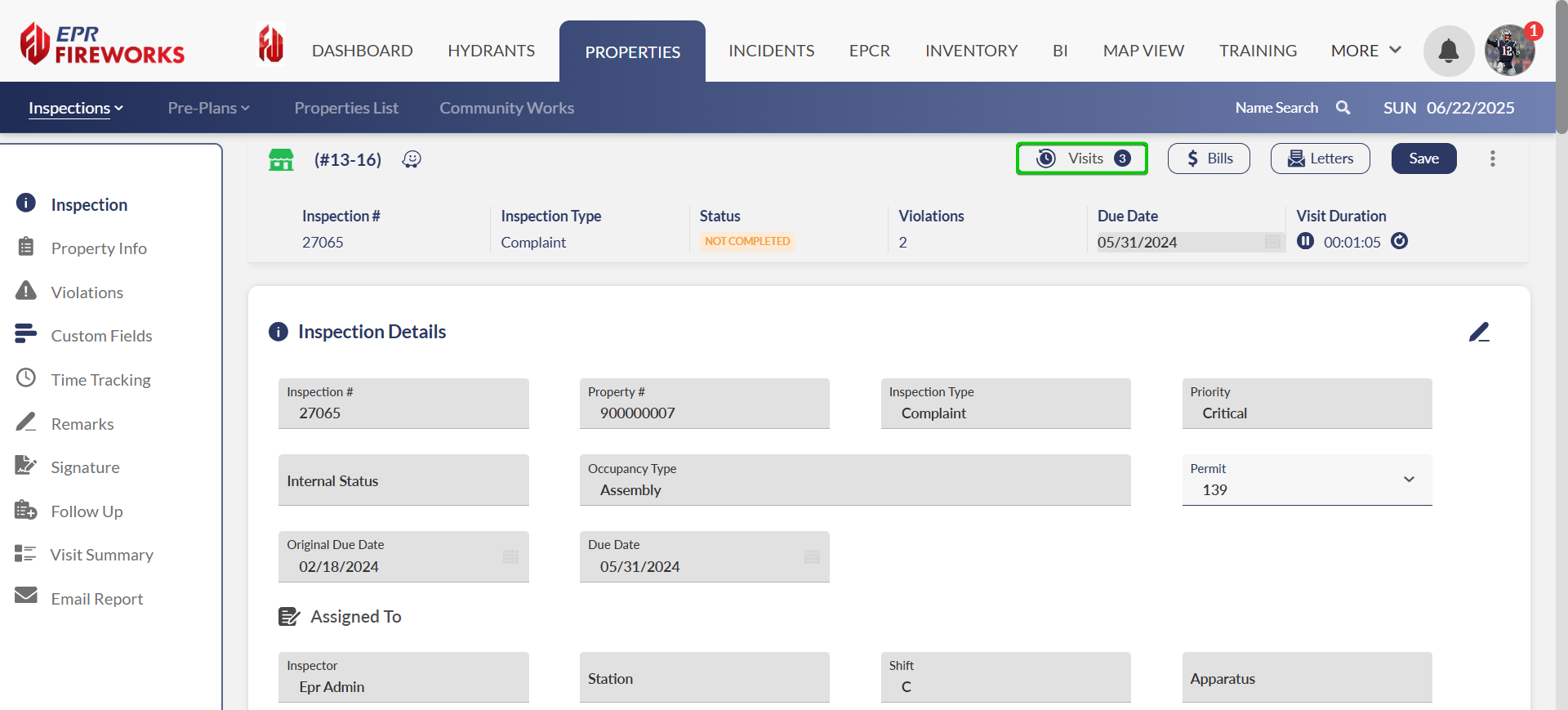Click the smiley face icon beside #13-16

click(x=412, y=159)
